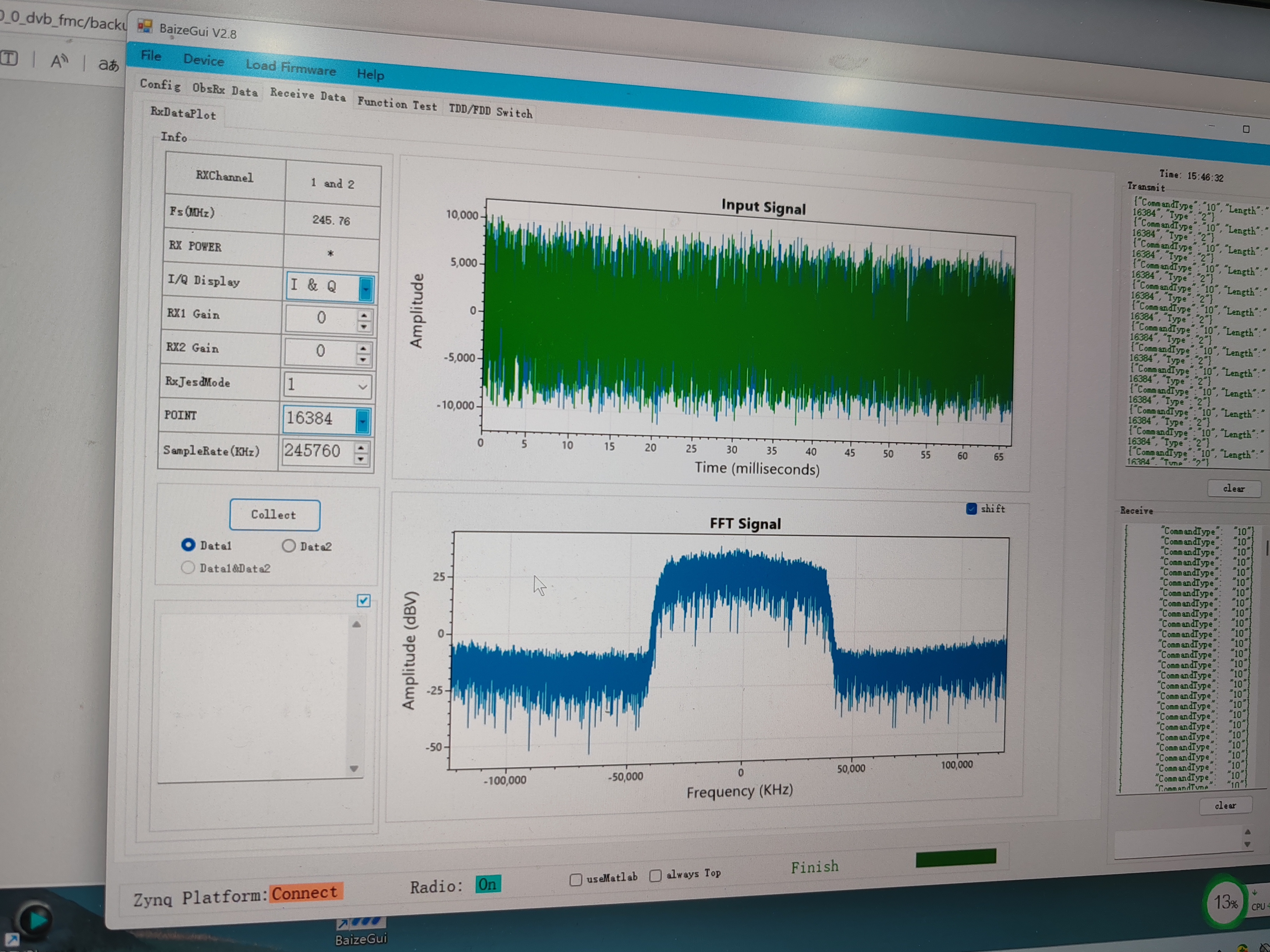Click the RX POWER asterisk value
Viewport: 1270px width, 952px height.
(331, 254)
